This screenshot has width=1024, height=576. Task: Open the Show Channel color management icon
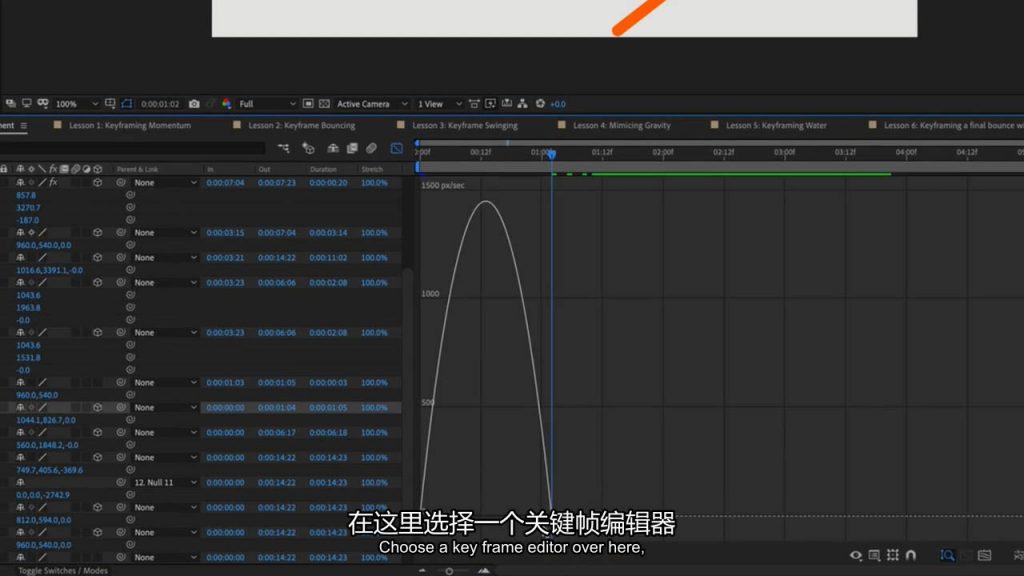[x=227, y=104]
